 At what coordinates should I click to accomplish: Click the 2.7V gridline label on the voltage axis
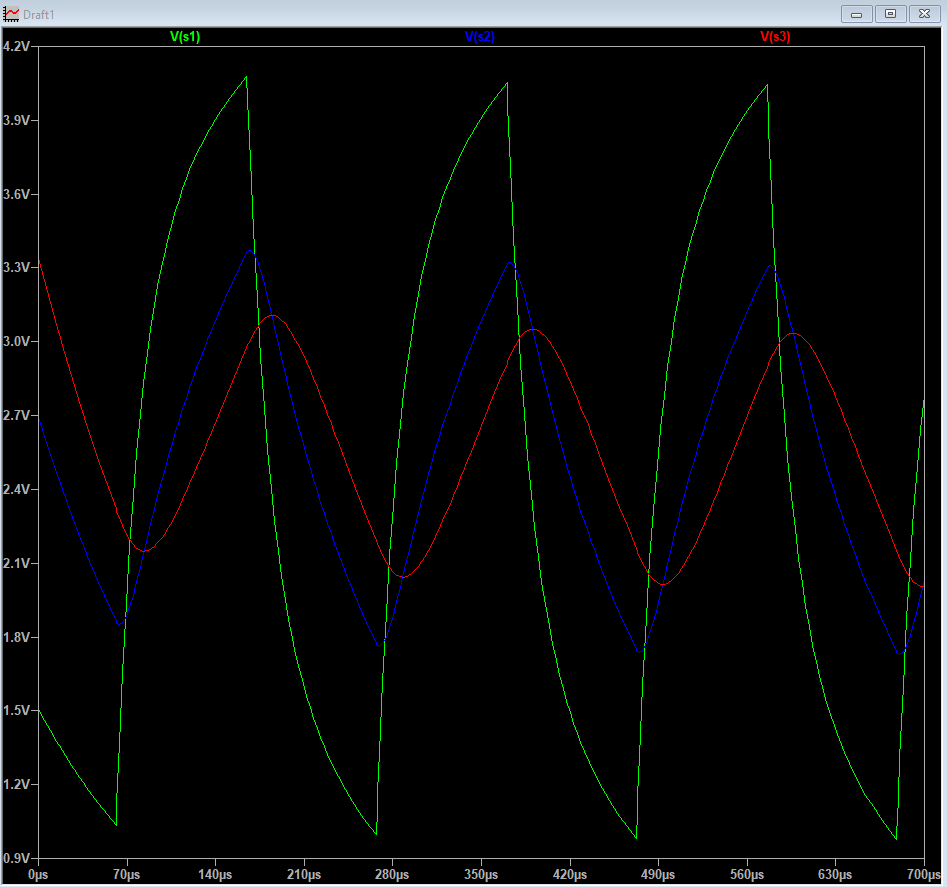[18, 415]
